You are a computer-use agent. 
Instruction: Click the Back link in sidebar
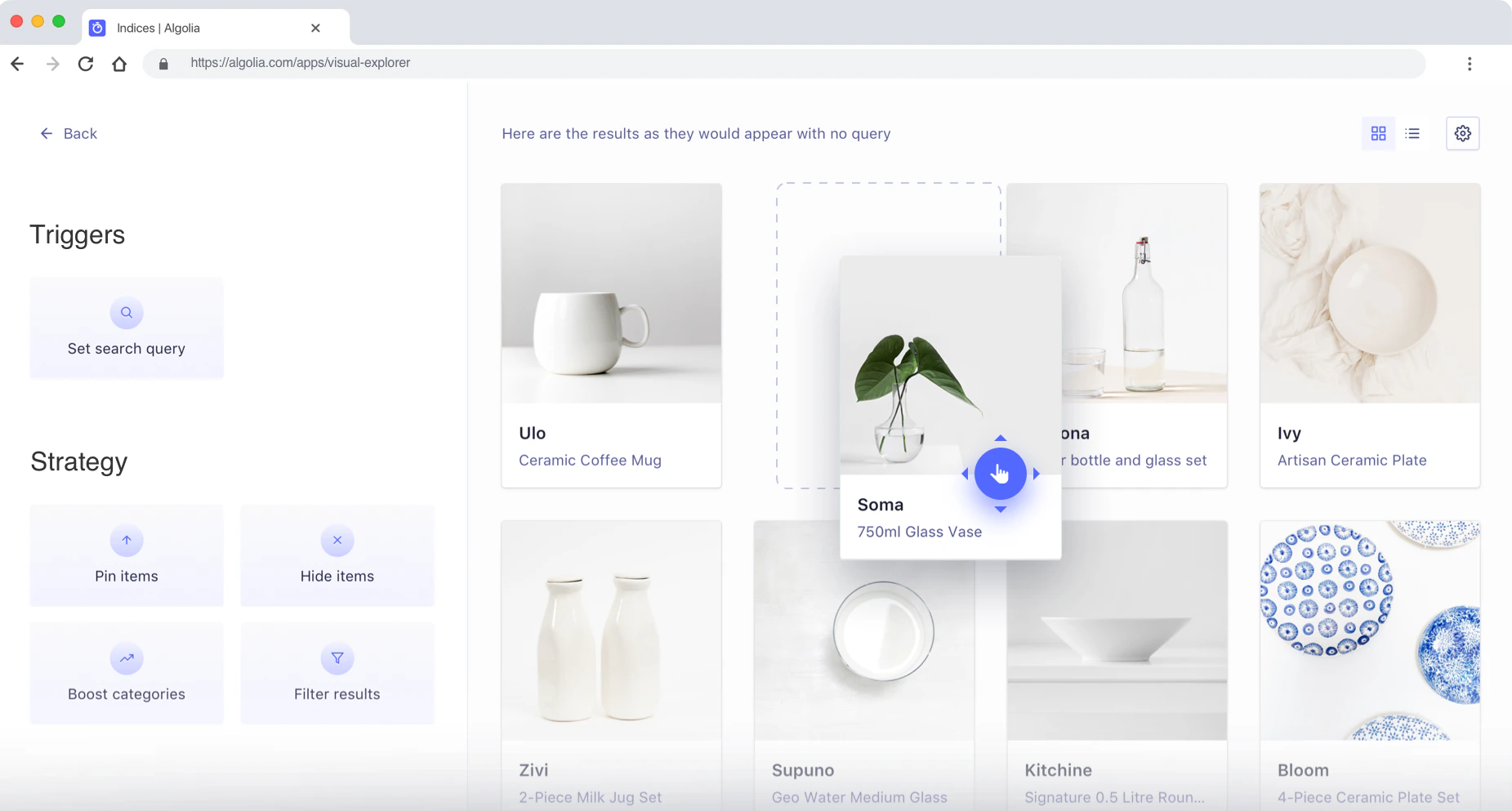(x=68, y=133)
